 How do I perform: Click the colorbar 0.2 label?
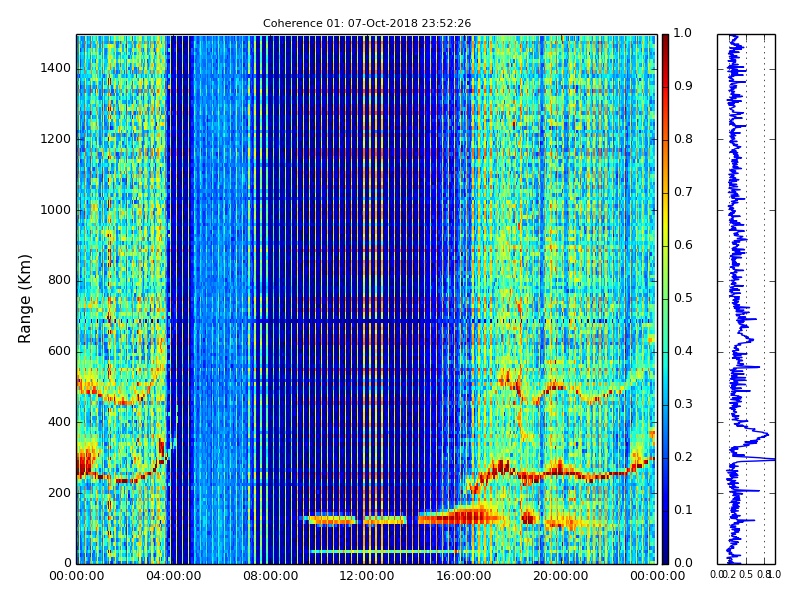683,457
